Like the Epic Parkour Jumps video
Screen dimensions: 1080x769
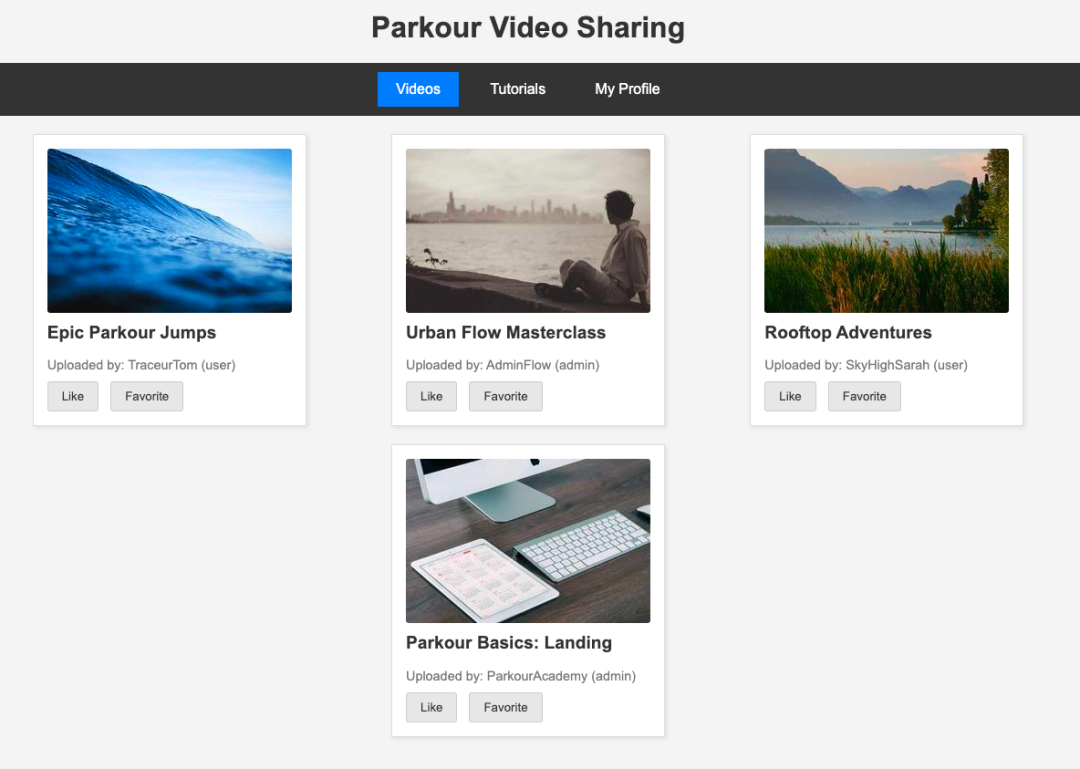73,396
